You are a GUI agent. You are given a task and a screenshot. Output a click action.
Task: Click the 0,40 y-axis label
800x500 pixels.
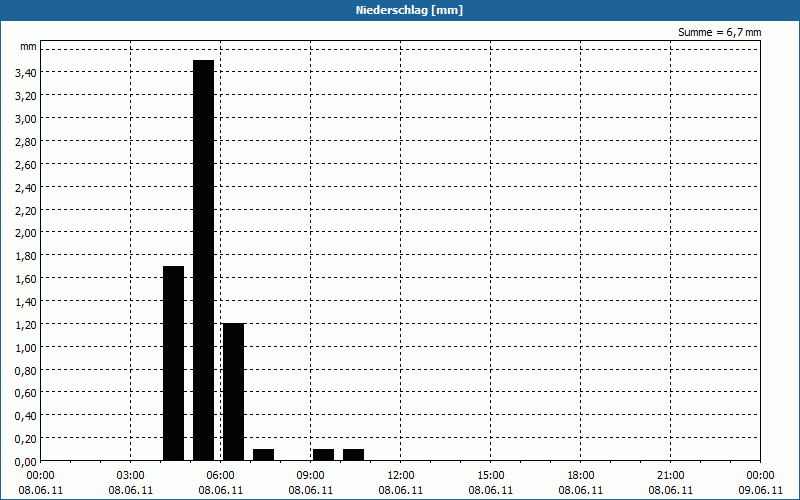pos(26,416)
